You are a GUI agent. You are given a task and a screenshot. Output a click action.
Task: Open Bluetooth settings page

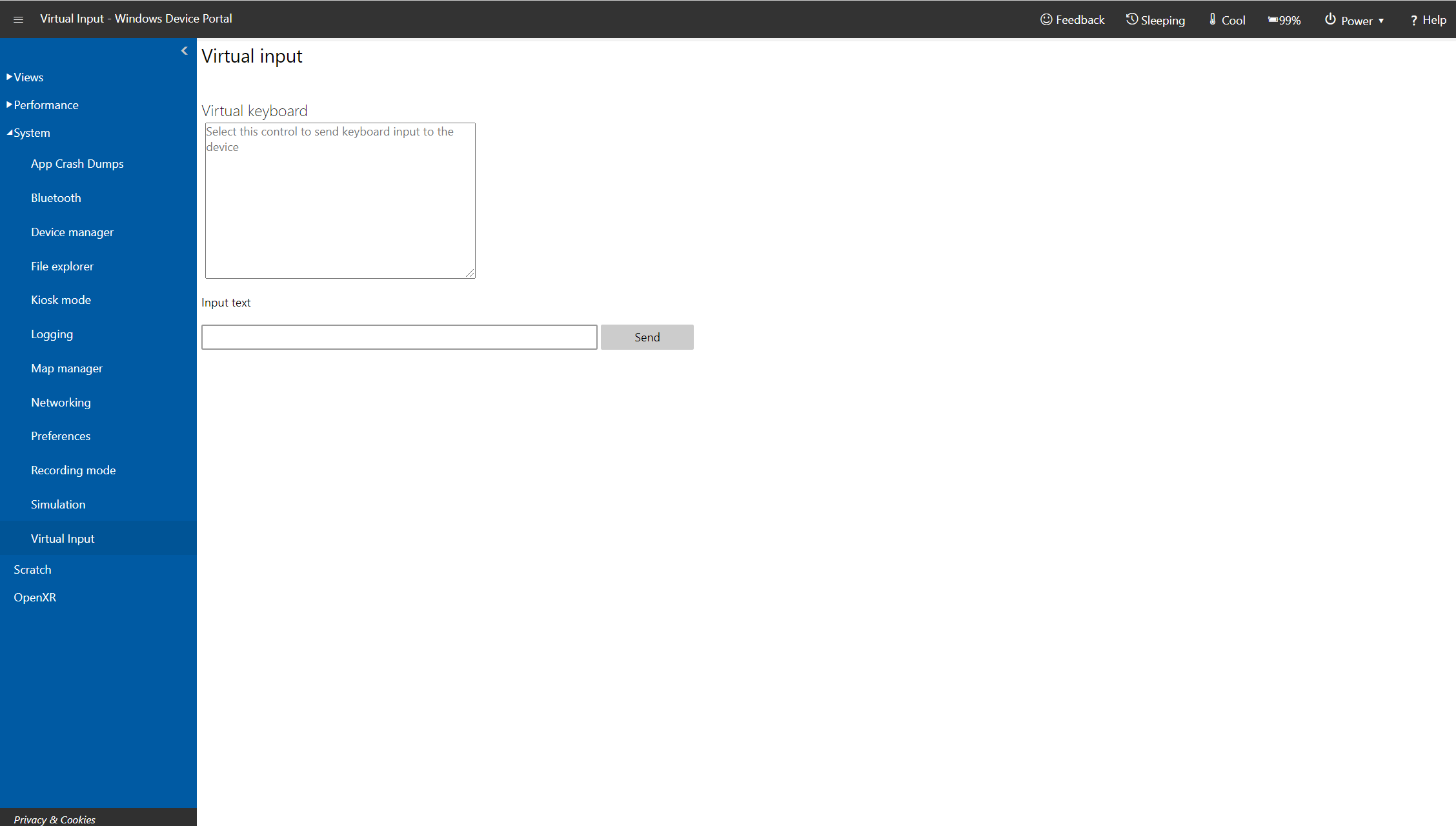pyautogui.click(x=55, y=198)
